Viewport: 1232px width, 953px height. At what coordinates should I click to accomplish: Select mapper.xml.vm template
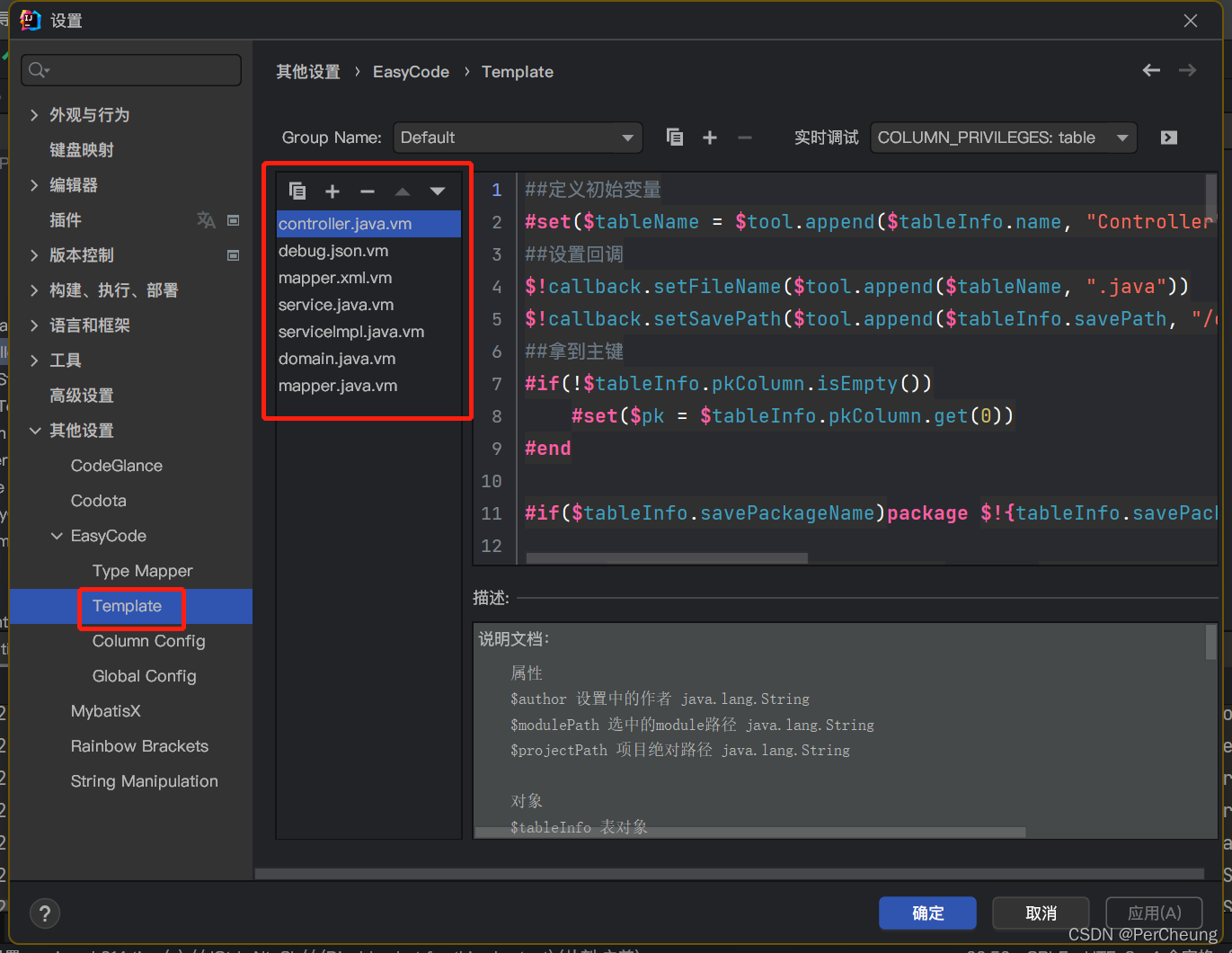[x=368, y=278]
